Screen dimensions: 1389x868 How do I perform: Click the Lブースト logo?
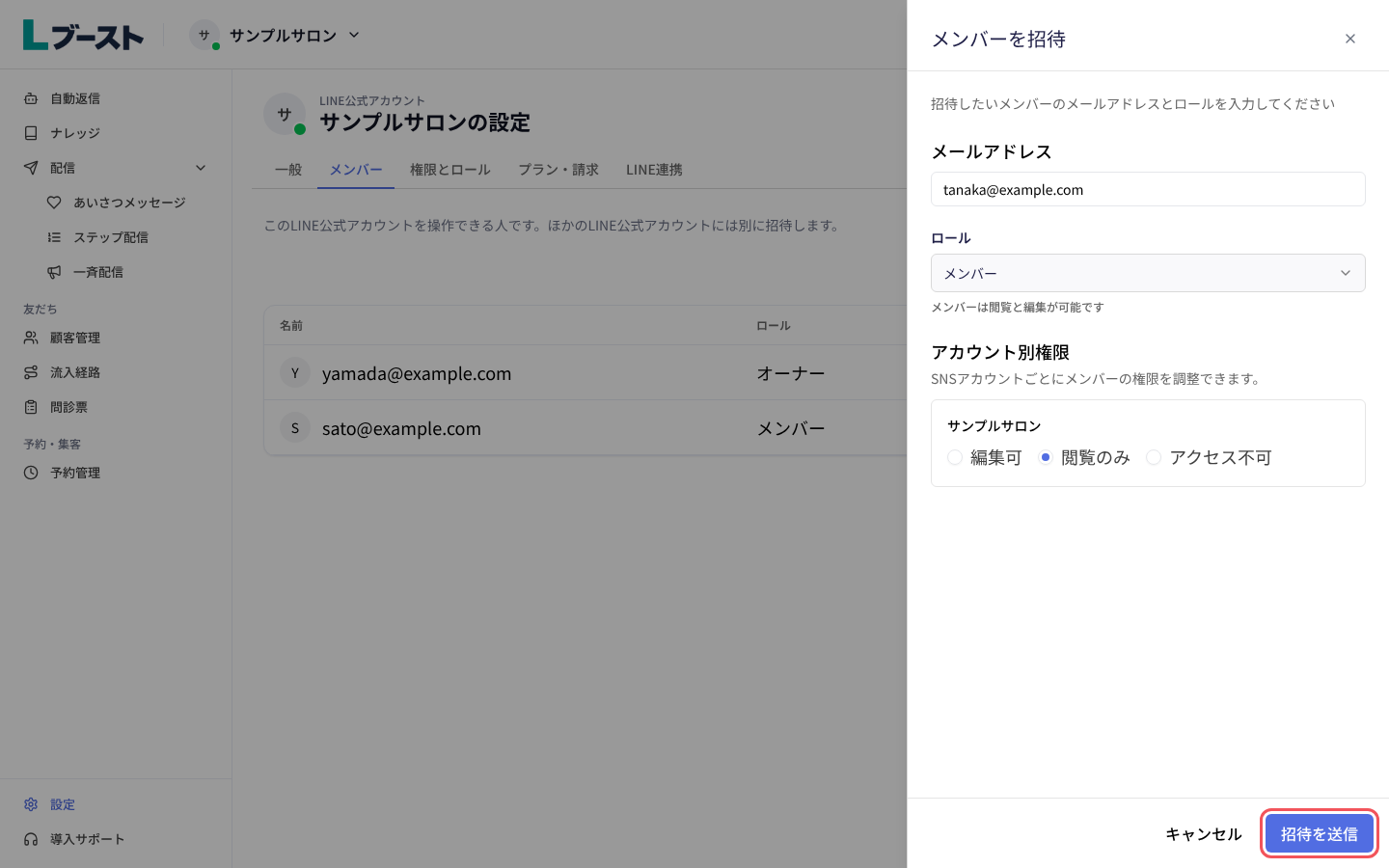point(83,35)
